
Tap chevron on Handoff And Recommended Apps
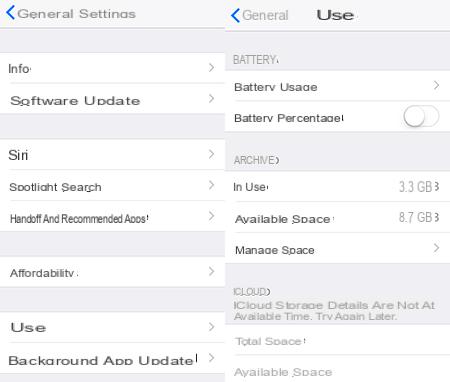pos(211,216)
